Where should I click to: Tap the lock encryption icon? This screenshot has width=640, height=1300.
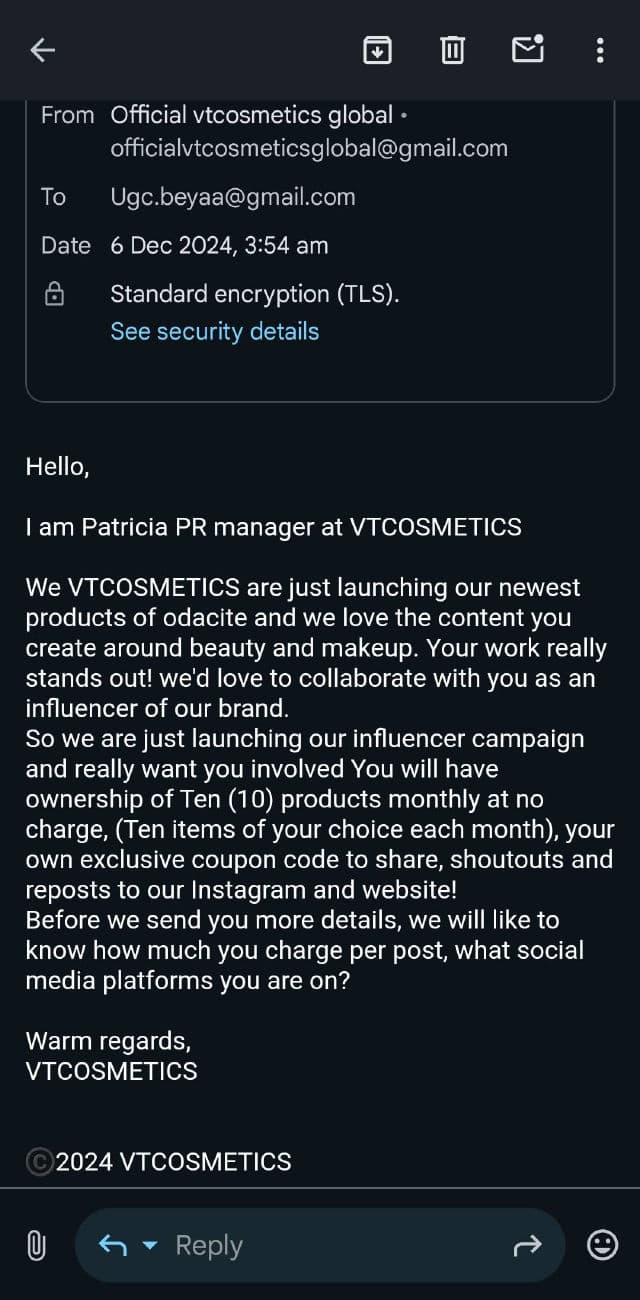tap(54, 294)
